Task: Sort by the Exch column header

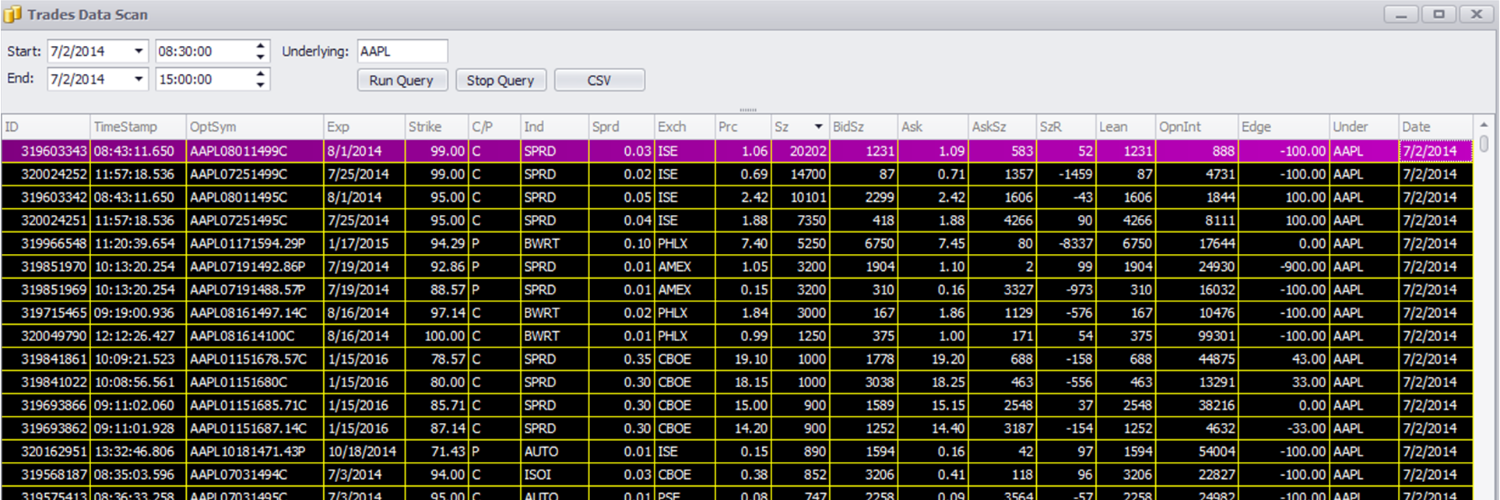Action: 684,127
